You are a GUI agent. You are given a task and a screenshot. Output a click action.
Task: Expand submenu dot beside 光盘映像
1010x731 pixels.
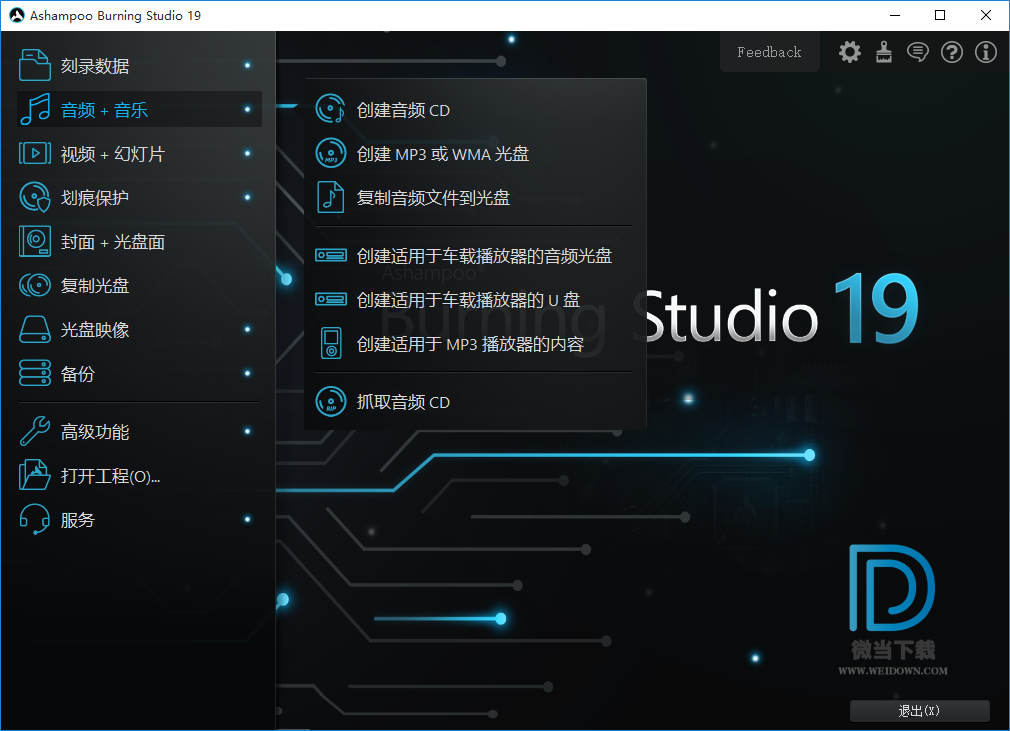click(x=247, y=329)
